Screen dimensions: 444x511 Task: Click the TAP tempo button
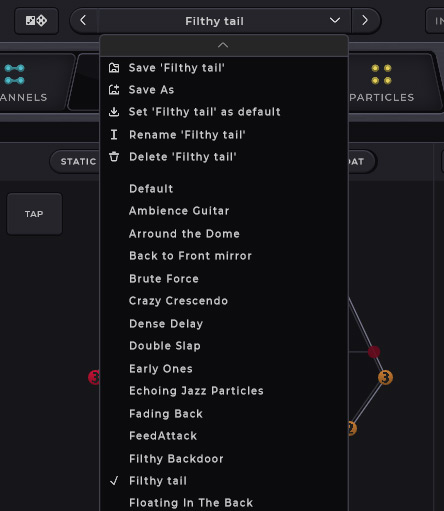(34, 214)
